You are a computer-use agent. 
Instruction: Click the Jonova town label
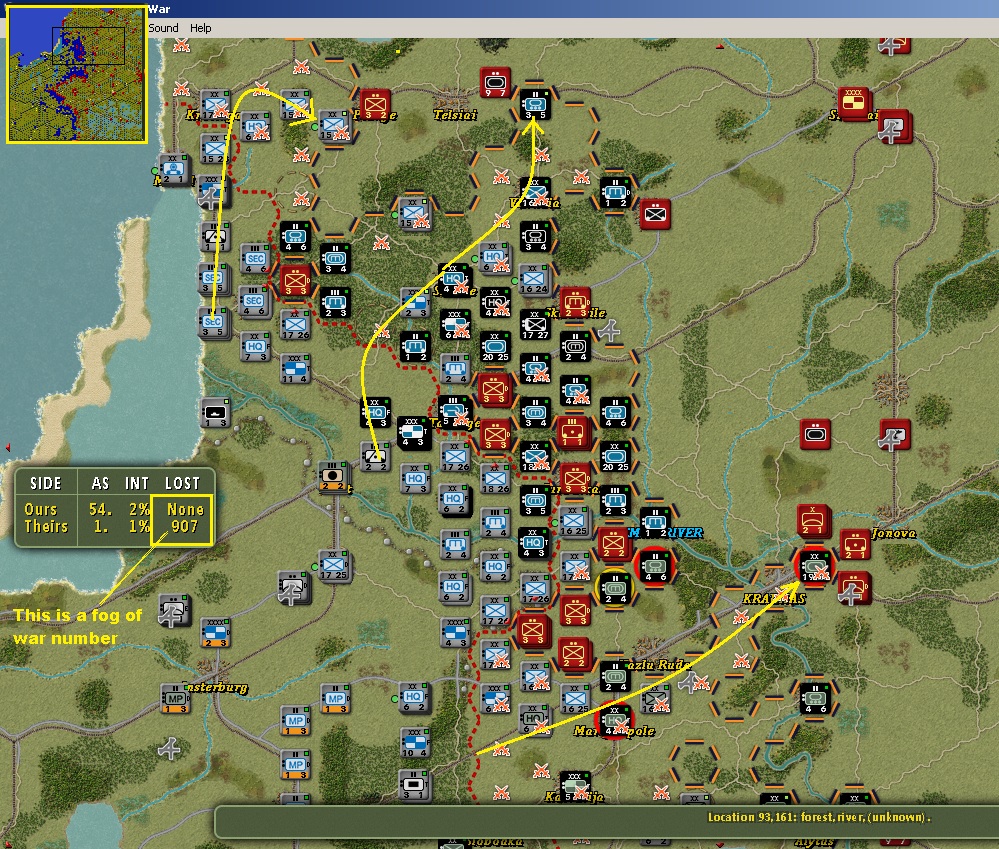coord(893,534)
